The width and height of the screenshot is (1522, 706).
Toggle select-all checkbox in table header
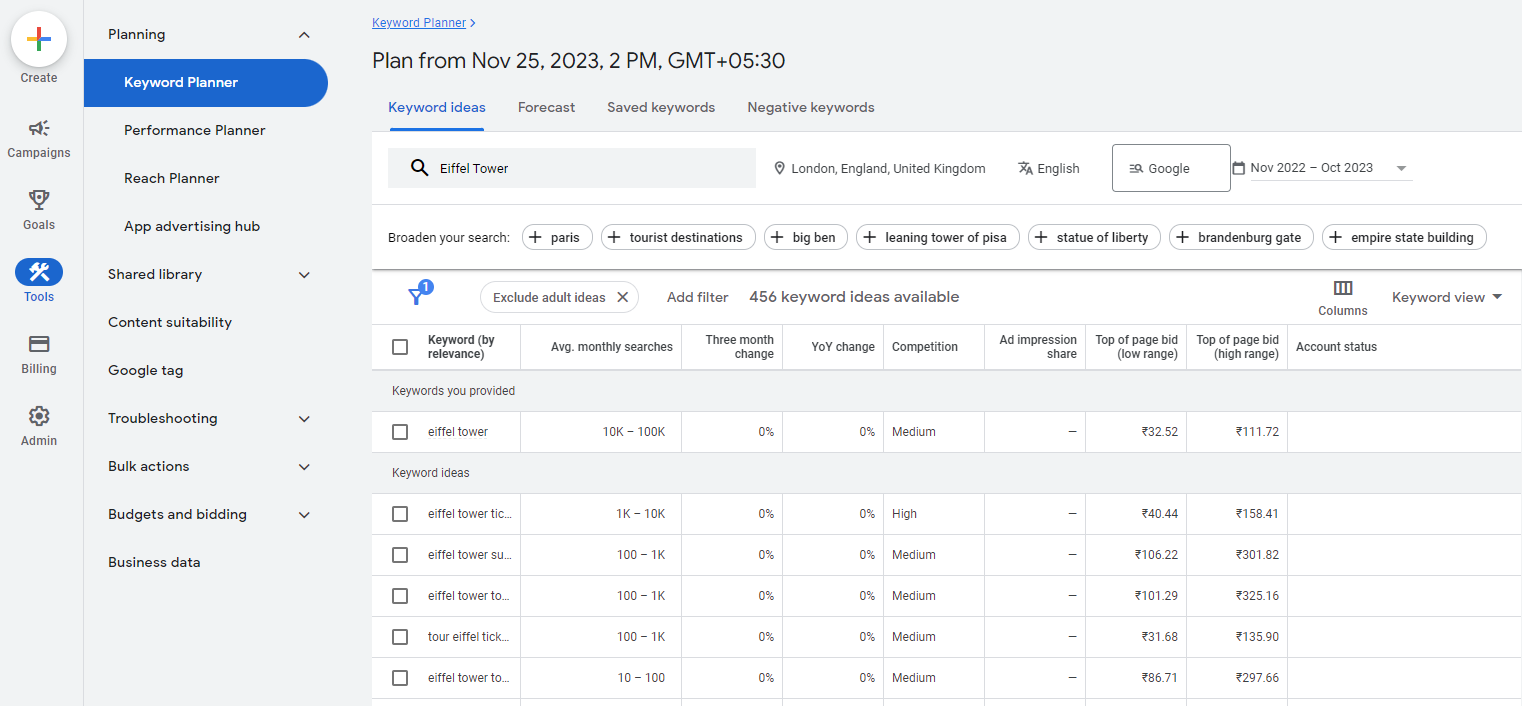click(400, 347)
